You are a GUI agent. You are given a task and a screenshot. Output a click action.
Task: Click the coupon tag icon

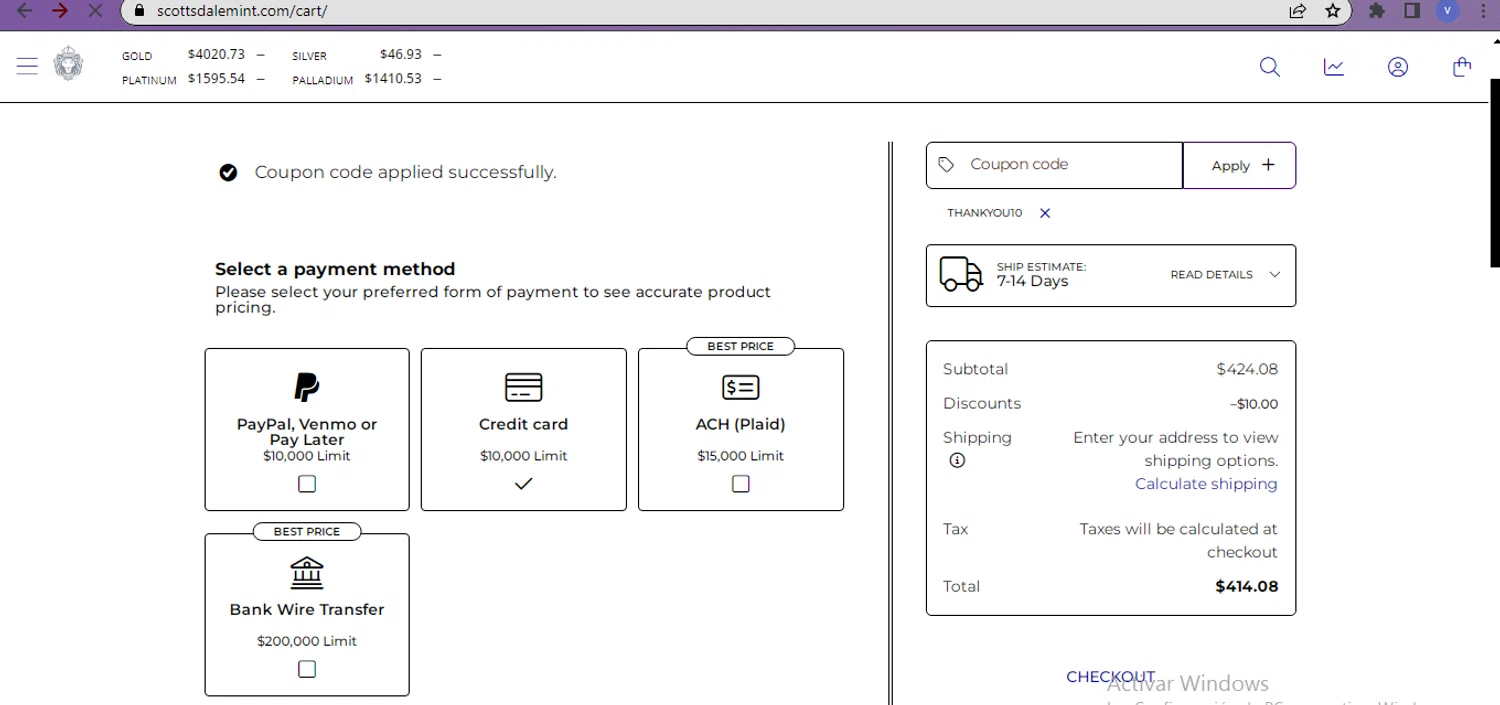coord(946,165)
